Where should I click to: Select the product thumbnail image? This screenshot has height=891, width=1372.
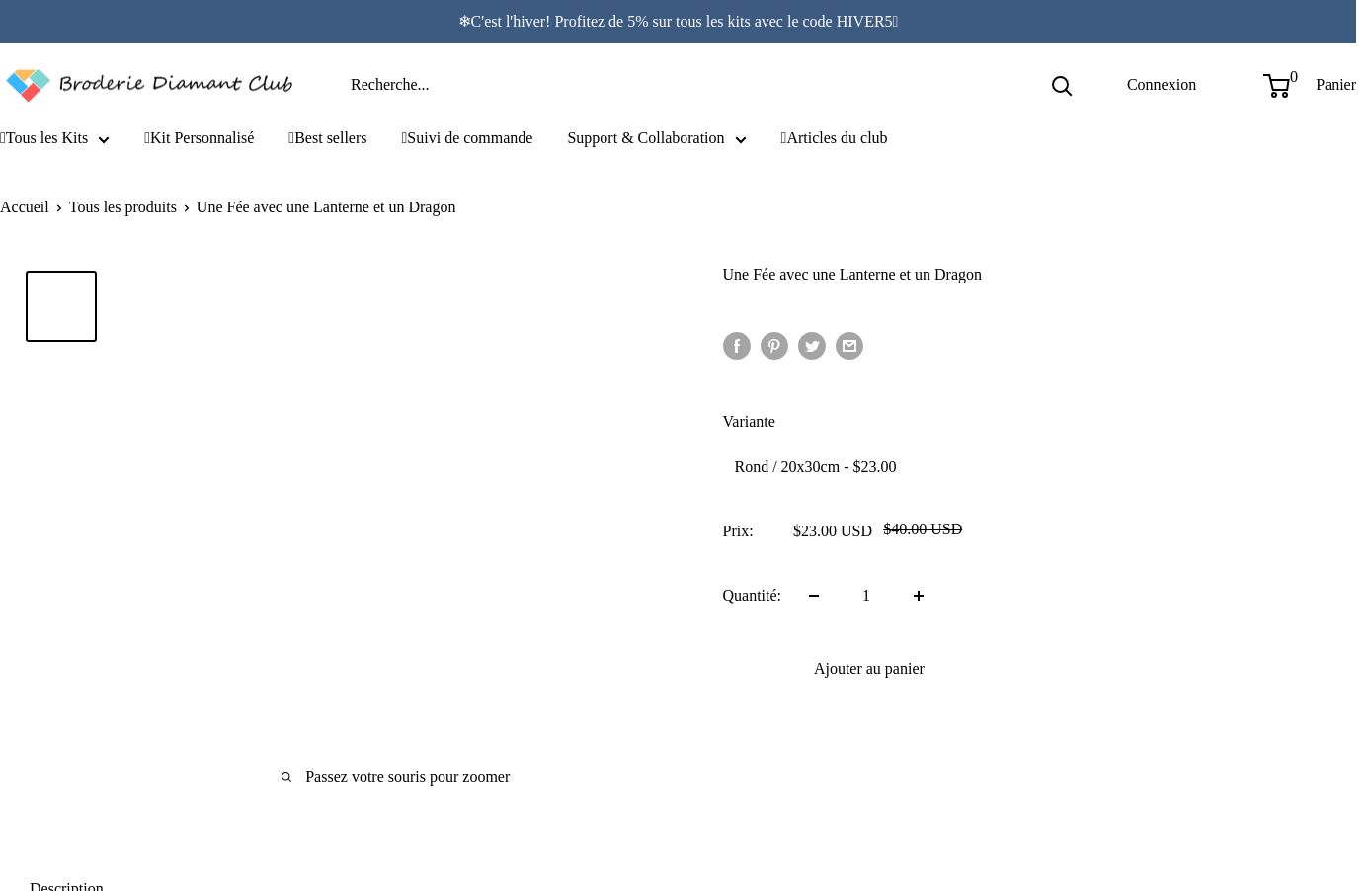coord(61,306)
